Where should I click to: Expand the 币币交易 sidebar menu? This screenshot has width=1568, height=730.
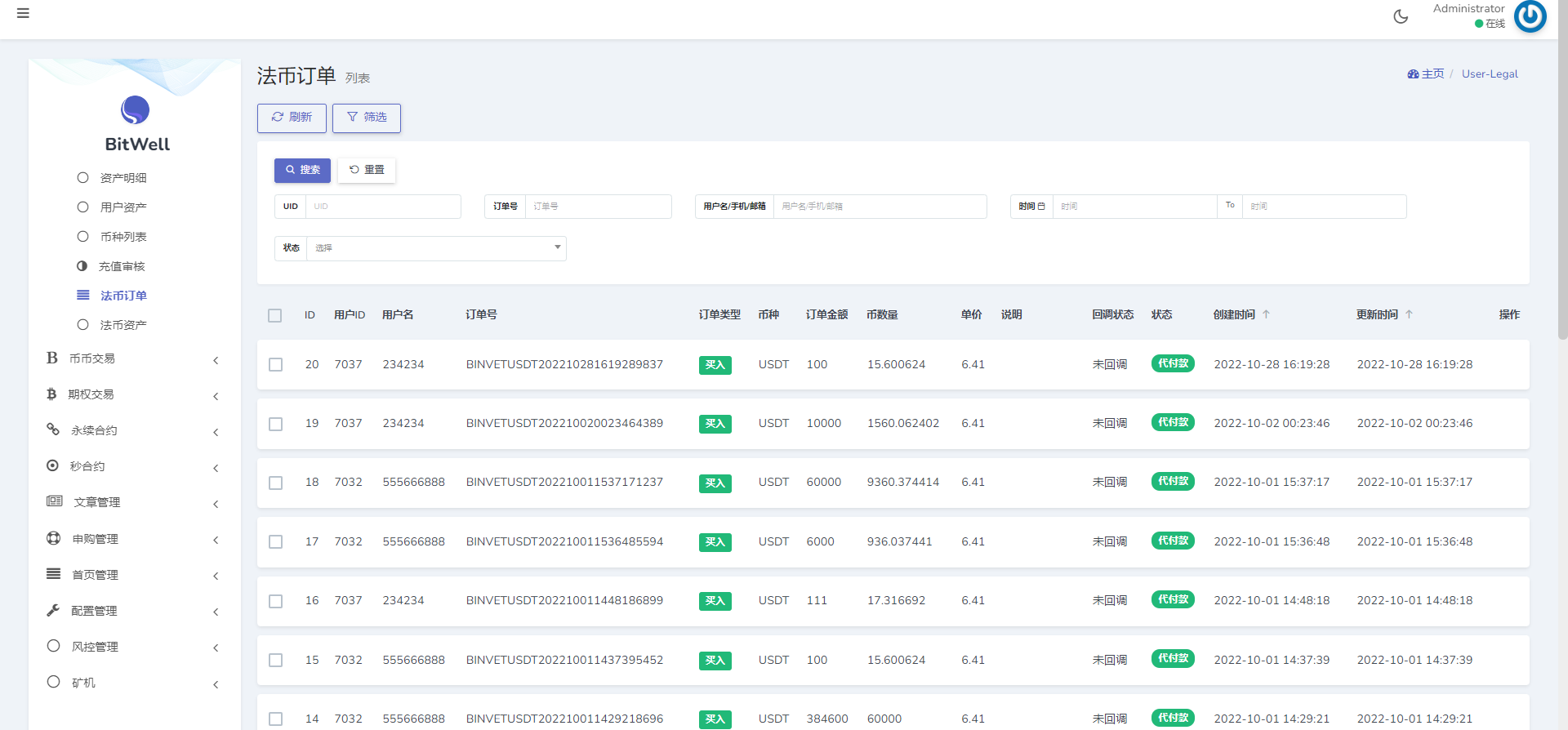135,358
